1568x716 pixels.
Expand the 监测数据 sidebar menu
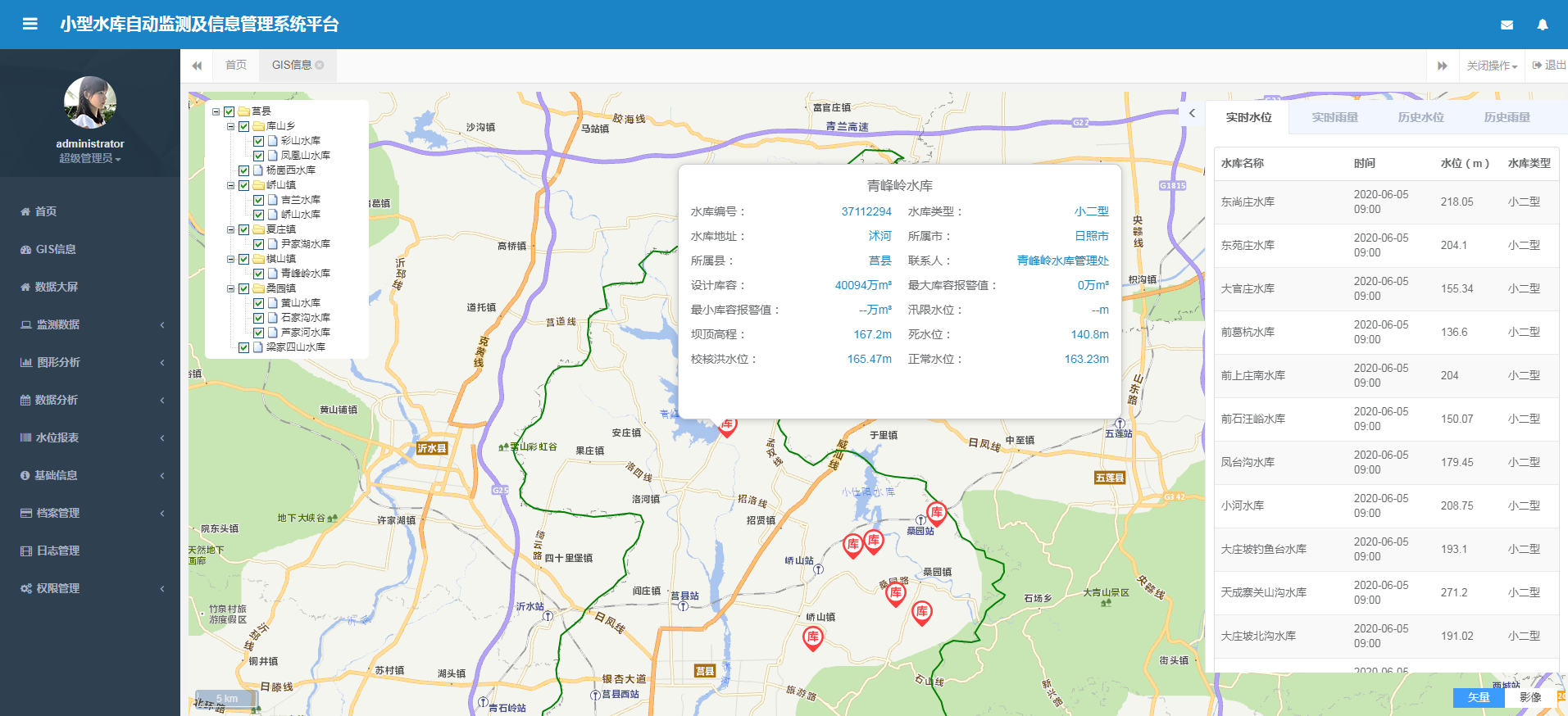pos(90,324)
